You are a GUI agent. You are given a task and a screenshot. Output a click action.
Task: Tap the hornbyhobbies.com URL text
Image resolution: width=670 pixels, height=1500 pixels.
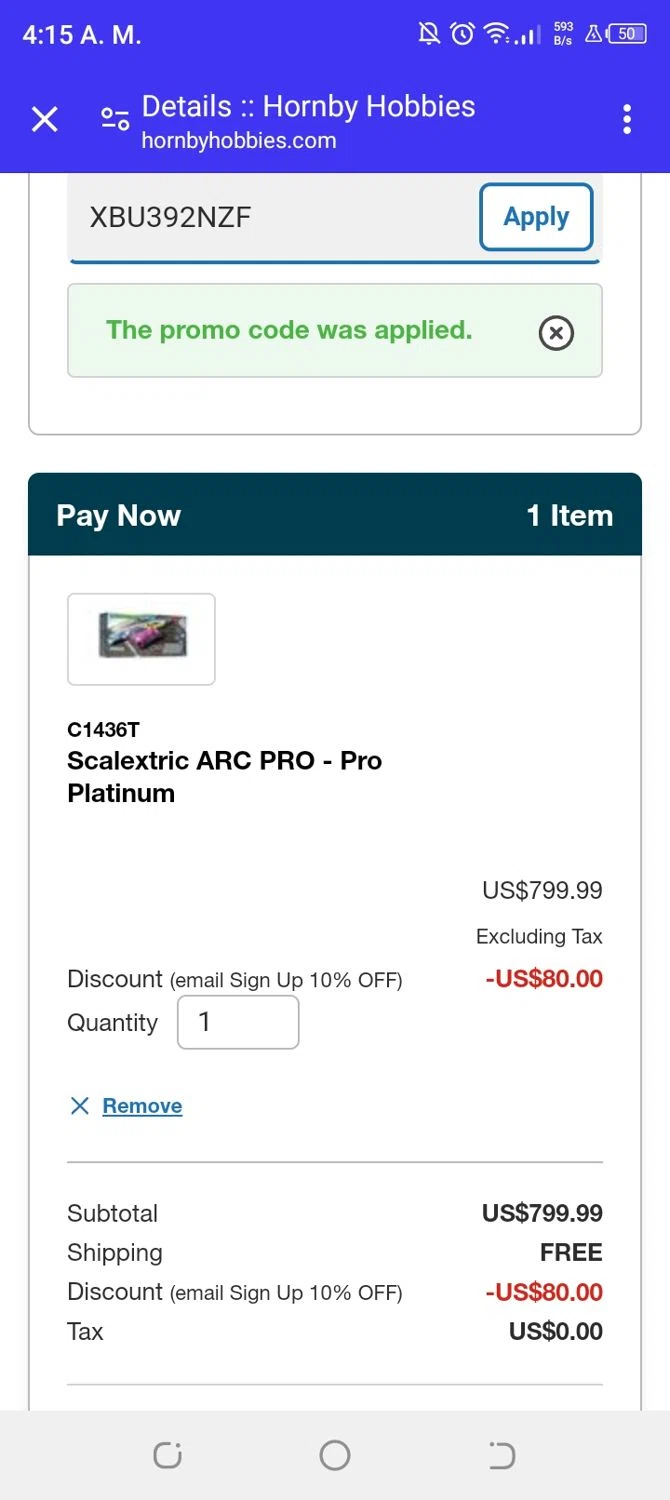239,141
